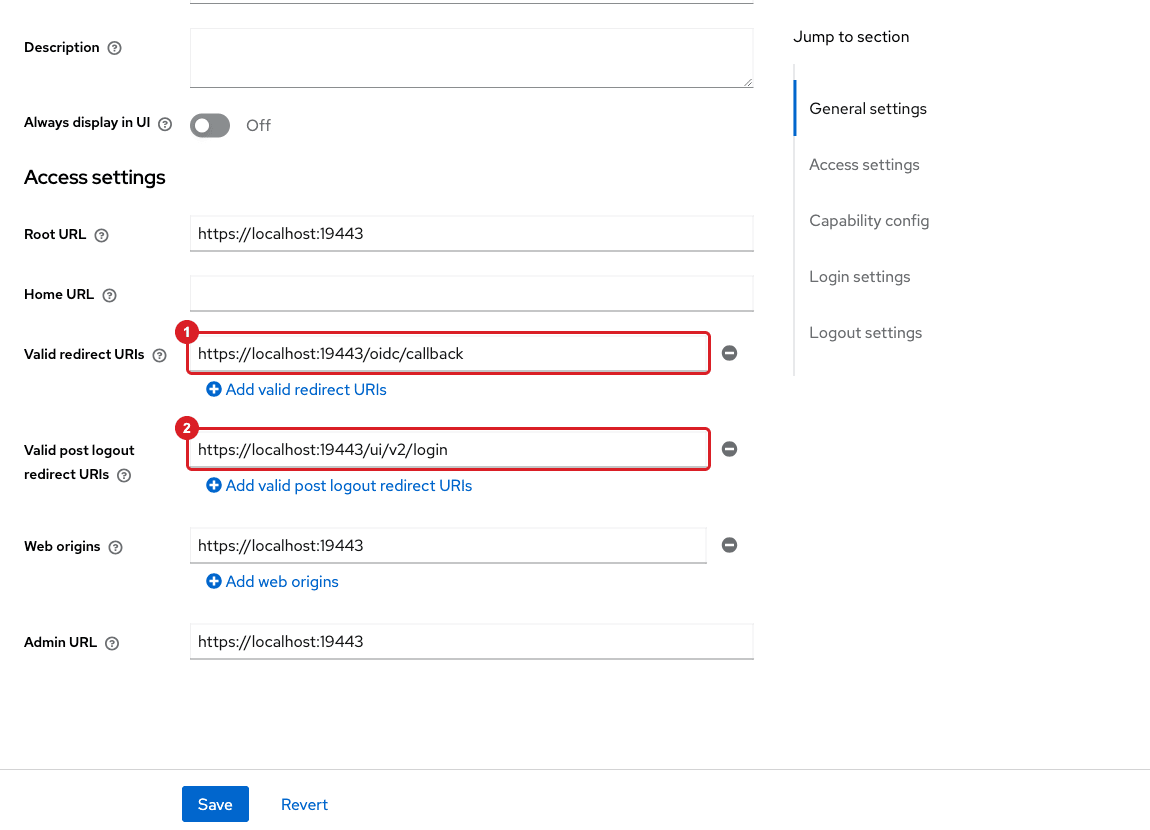Click help icon next to Description label

[114, 48]
